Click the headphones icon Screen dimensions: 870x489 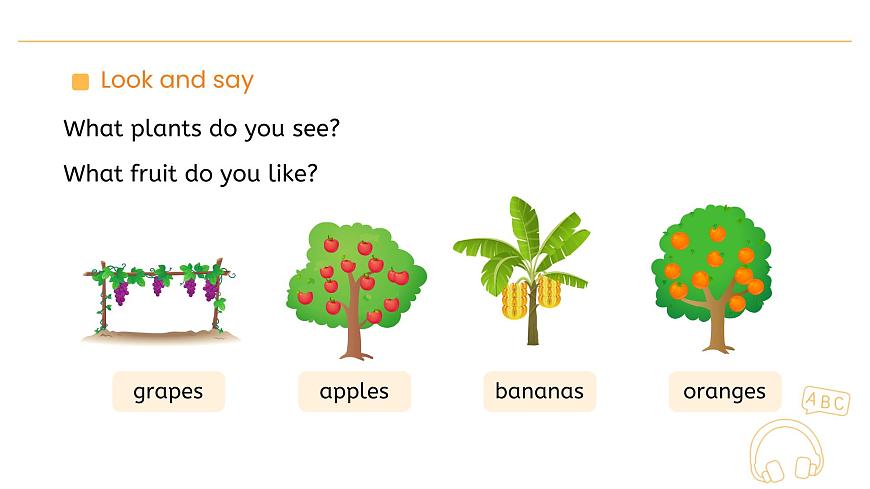pyautogui.click(x=786, y=453)
